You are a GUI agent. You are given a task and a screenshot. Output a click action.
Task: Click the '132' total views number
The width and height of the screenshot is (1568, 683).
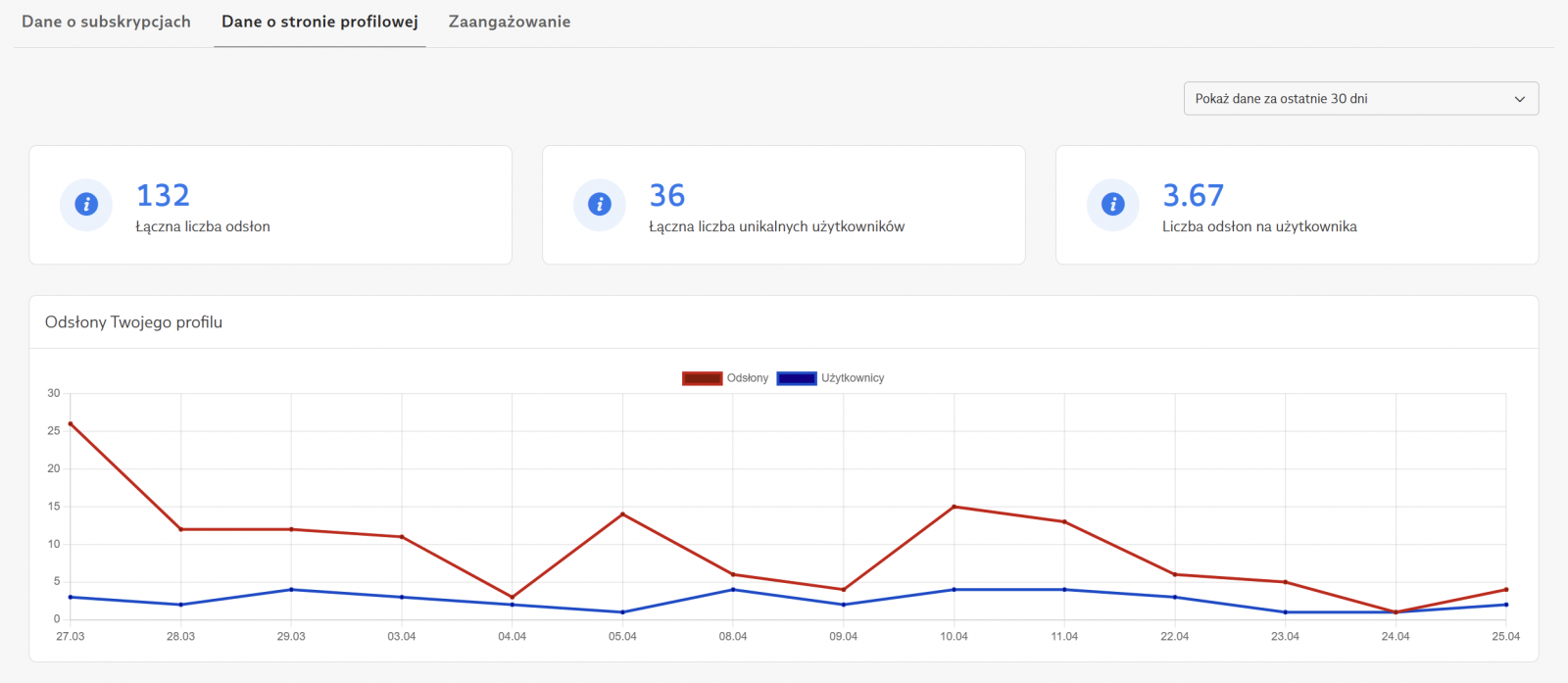click(163, 196)
